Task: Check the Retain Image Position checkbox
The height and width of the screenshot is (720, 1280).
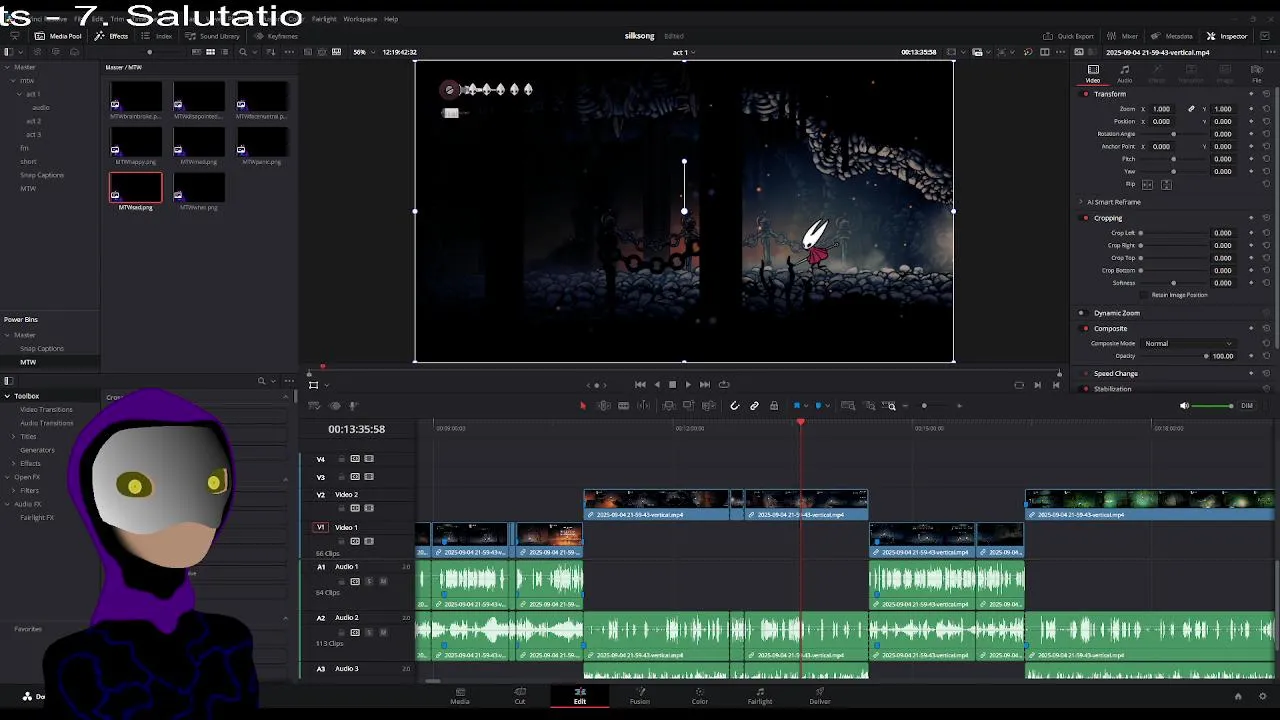Action: [1146, 295]
